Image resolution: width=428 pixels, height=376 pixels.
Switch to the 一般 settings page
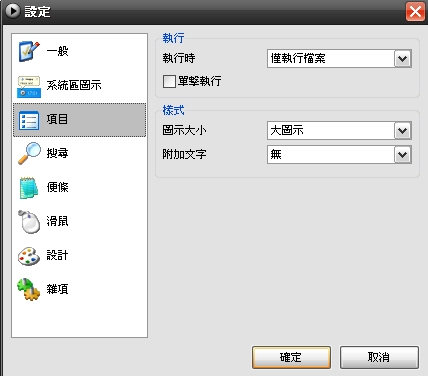pos(79,52)
